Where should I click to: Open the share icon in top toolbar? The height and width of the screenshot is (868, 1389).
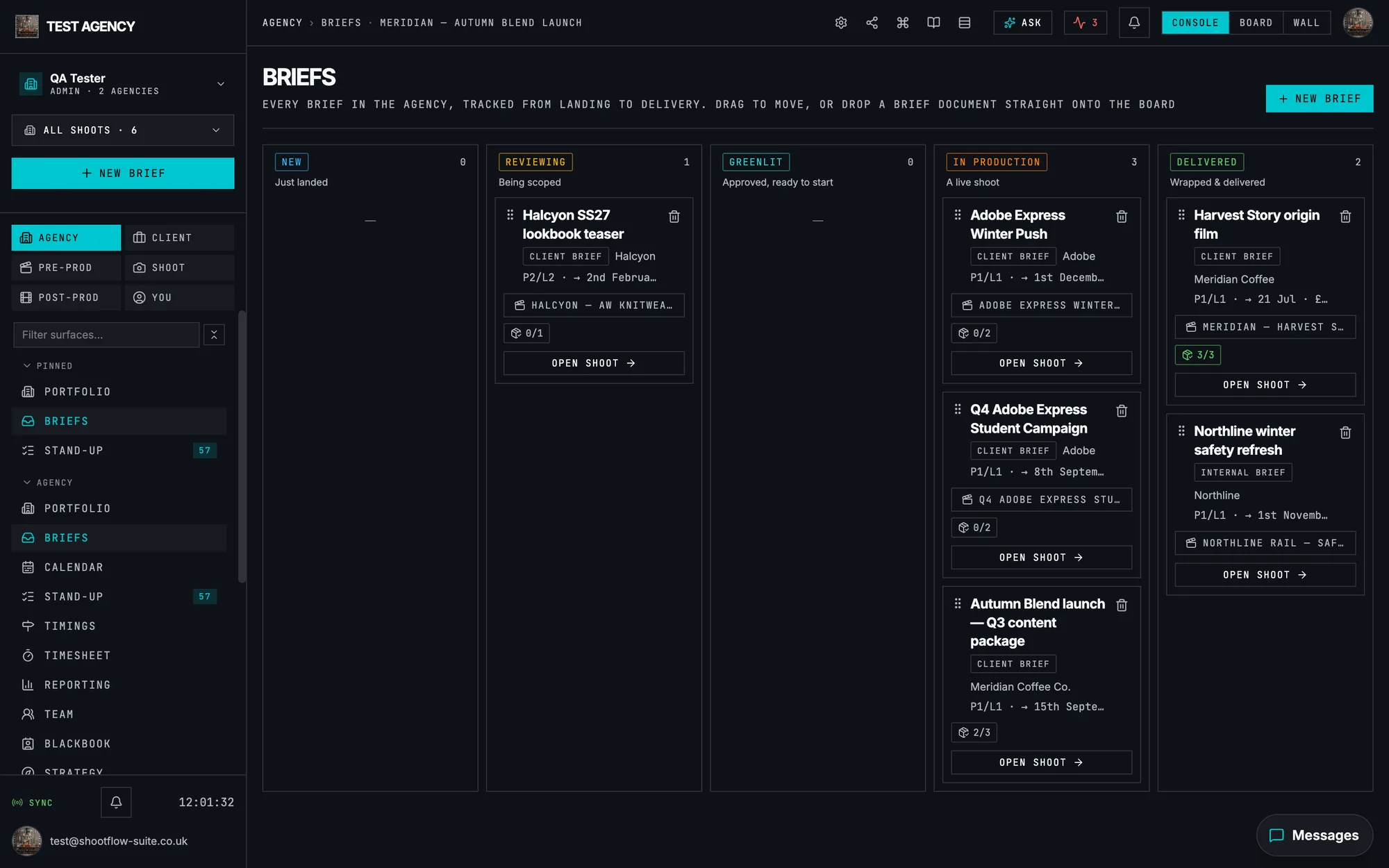[x=872, y=23]
